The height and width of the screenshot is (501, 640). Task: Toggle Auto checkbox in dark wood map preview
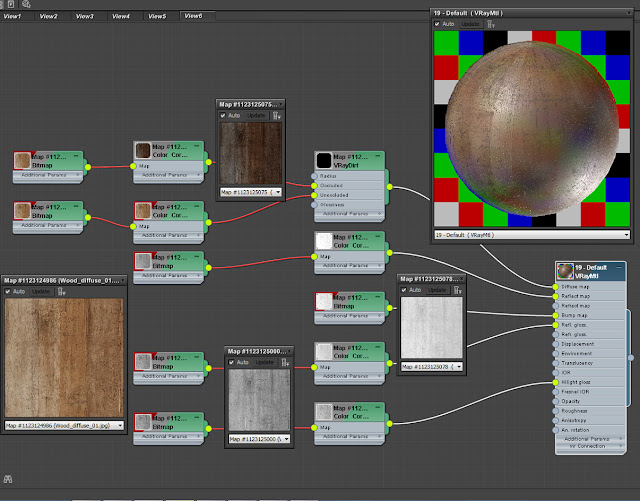coord(223,115)
